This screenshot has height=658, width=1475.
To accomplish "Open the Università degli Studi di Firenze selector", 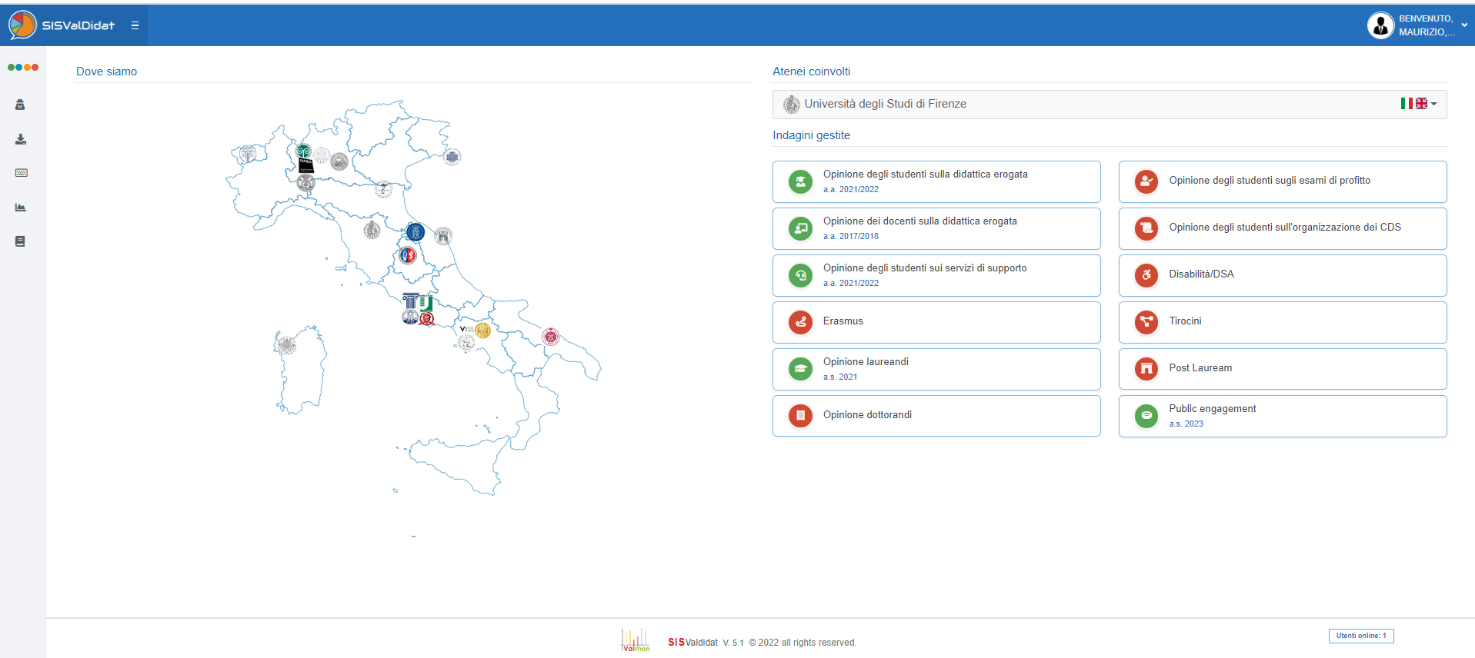I will [x=1109, y=104].
